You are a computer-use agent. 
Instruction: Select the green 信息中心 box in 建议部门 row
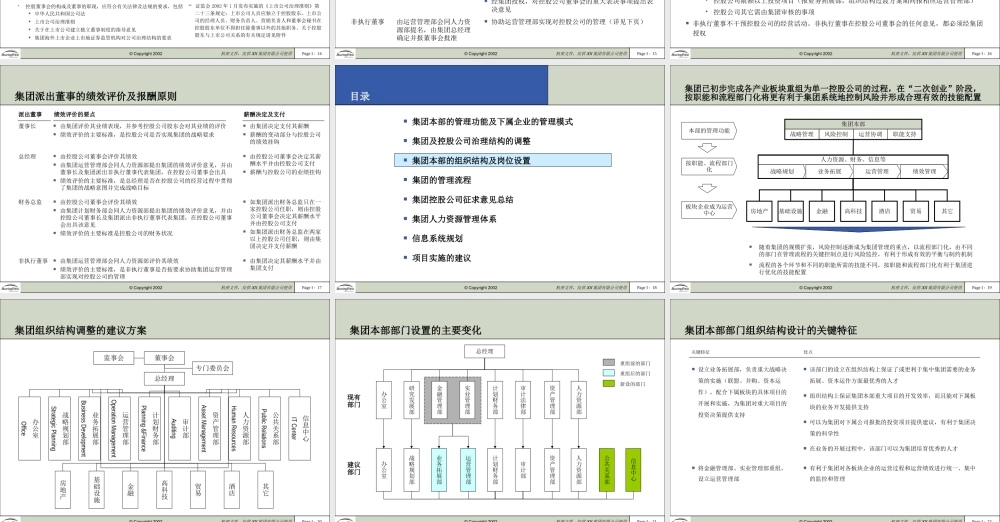point(633,470)
